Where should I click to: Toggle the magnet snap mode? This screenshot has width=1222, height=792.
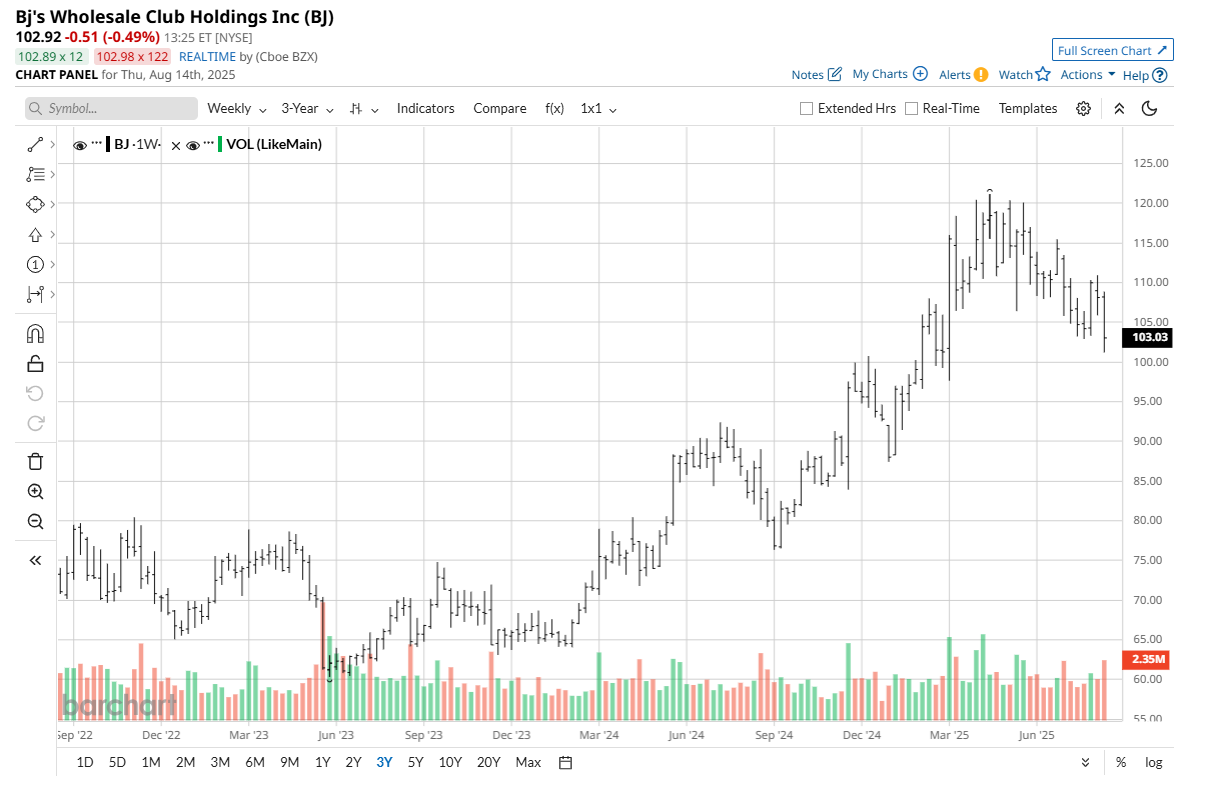pyautogui.click(x=35, y=334)
